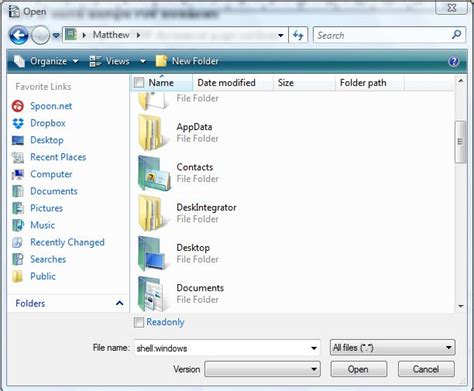Expand the Folders pane chevron
The width and height of the screenshot is (474, 391).
(119, 303)
